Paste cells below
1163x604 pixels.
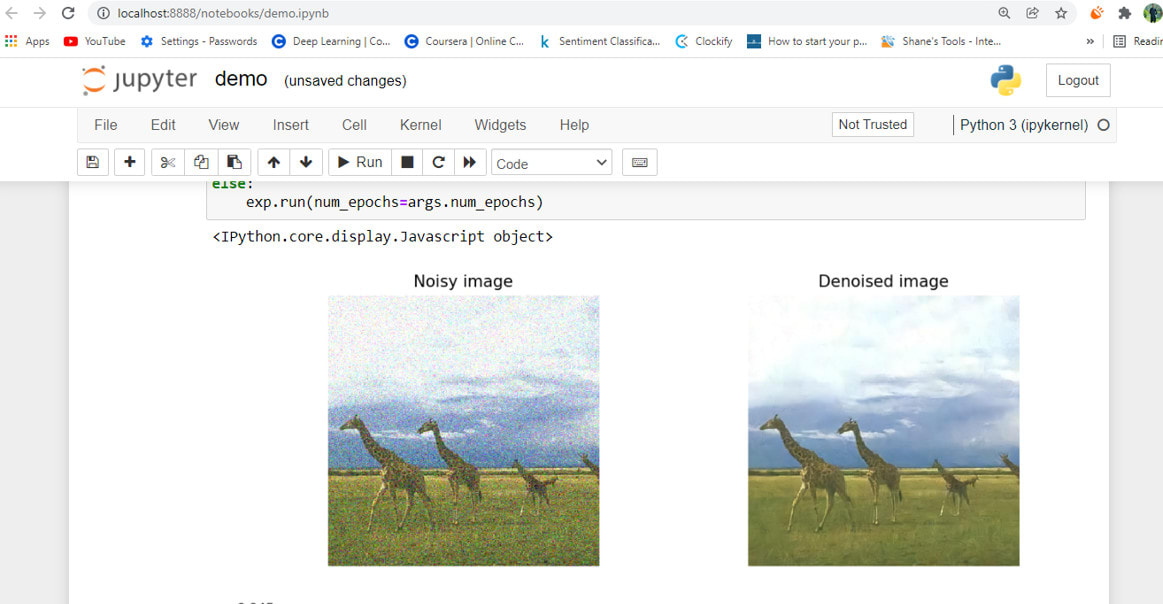(x=234, y=163)
